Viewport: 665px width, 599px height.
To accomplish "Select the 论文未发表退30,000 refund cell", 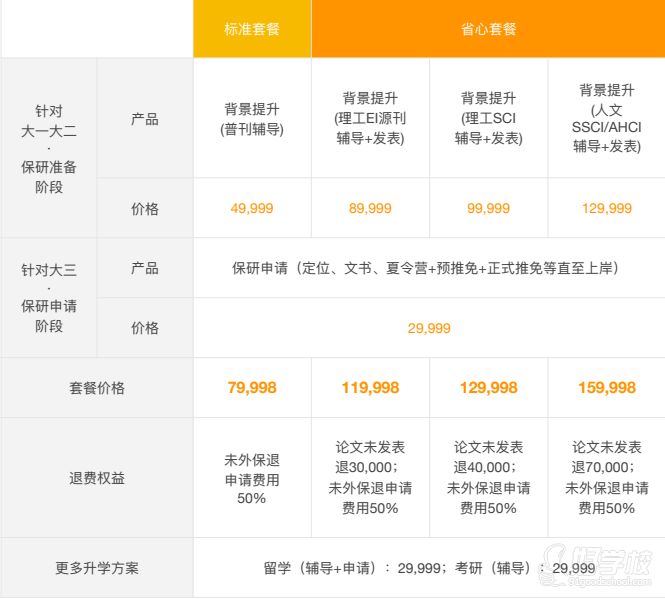I will tap(370, 478).
